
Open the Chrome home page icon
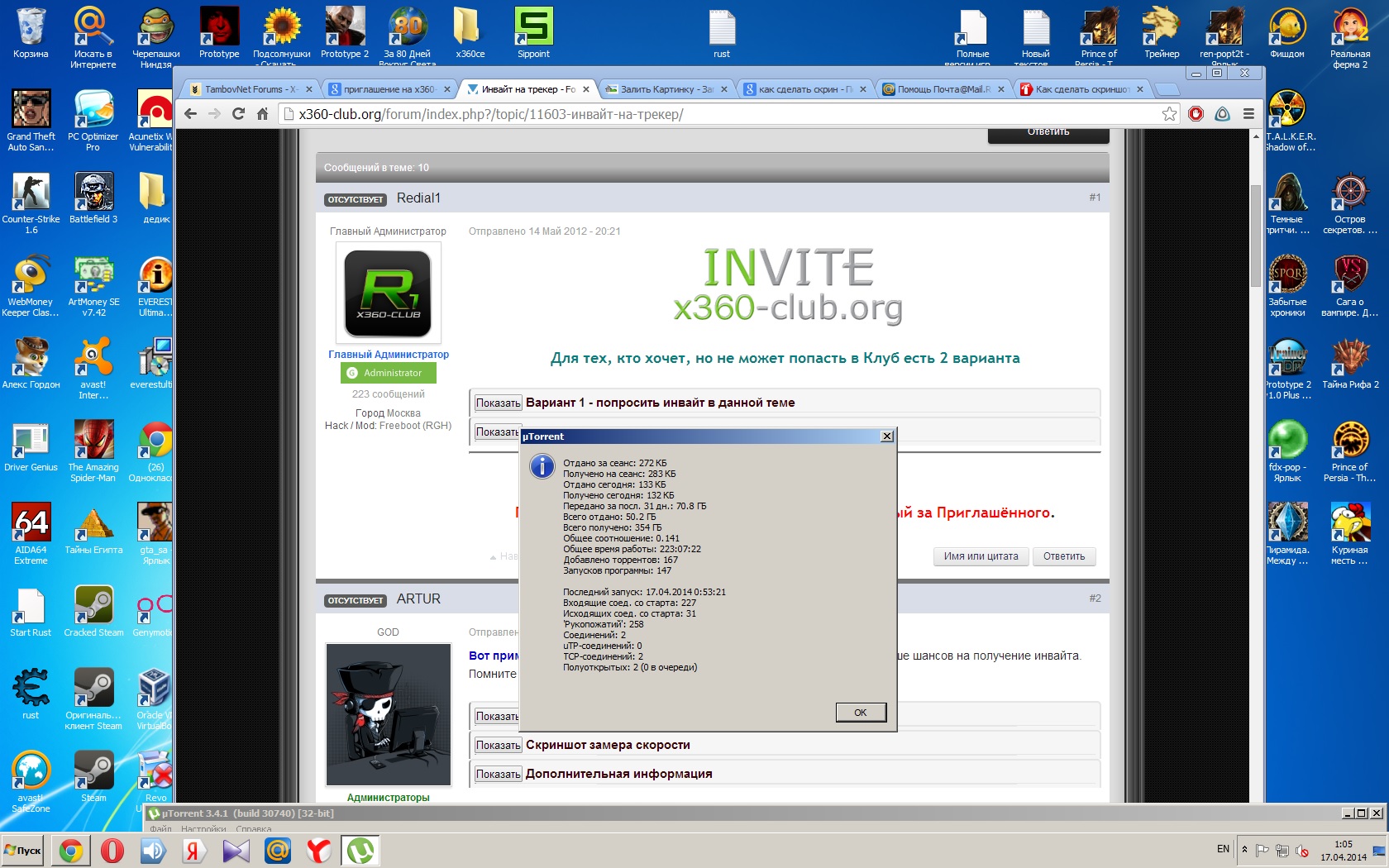[x=262, y=114]
